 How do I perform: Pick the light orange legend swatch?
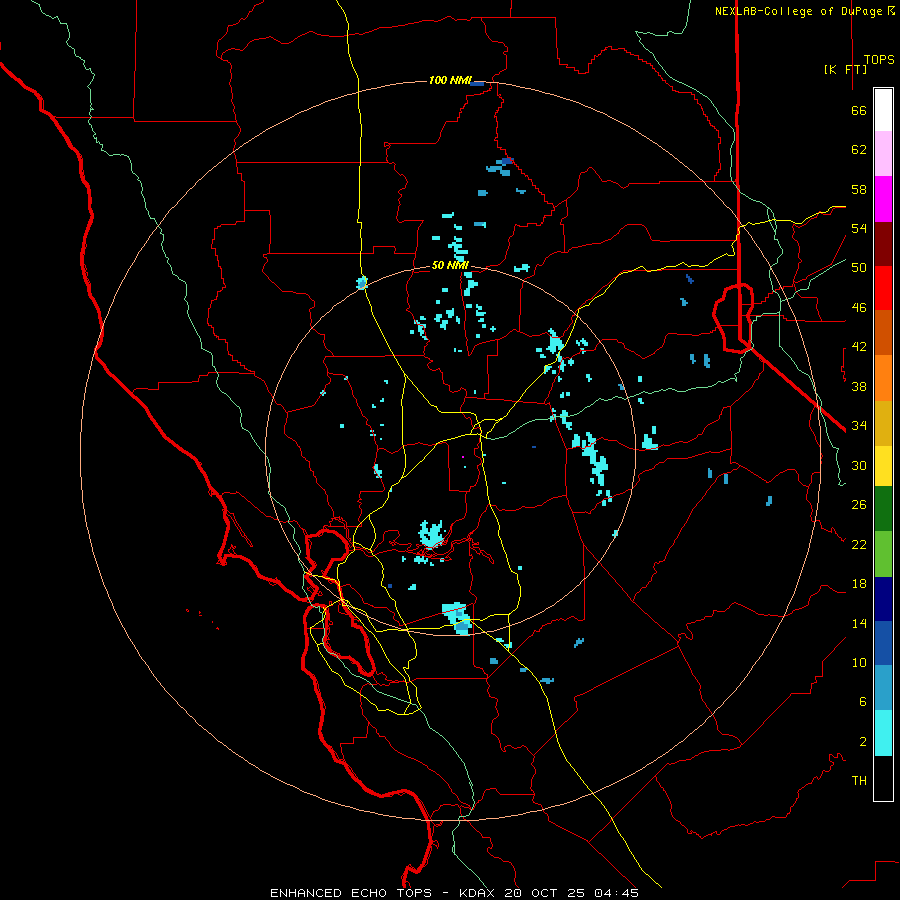tap(883, 378)
